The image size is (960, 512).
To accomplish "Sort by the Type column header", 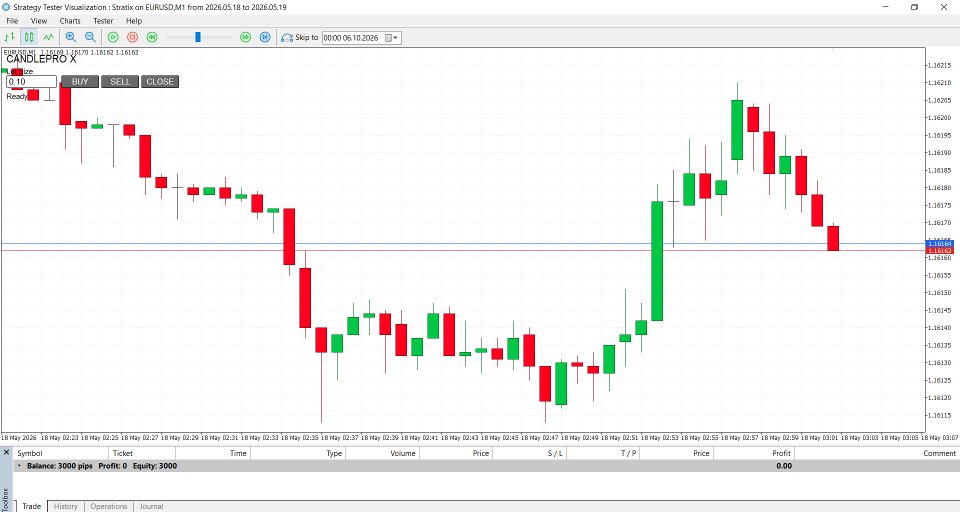I will pyautogui.click(x=298, y=453).
